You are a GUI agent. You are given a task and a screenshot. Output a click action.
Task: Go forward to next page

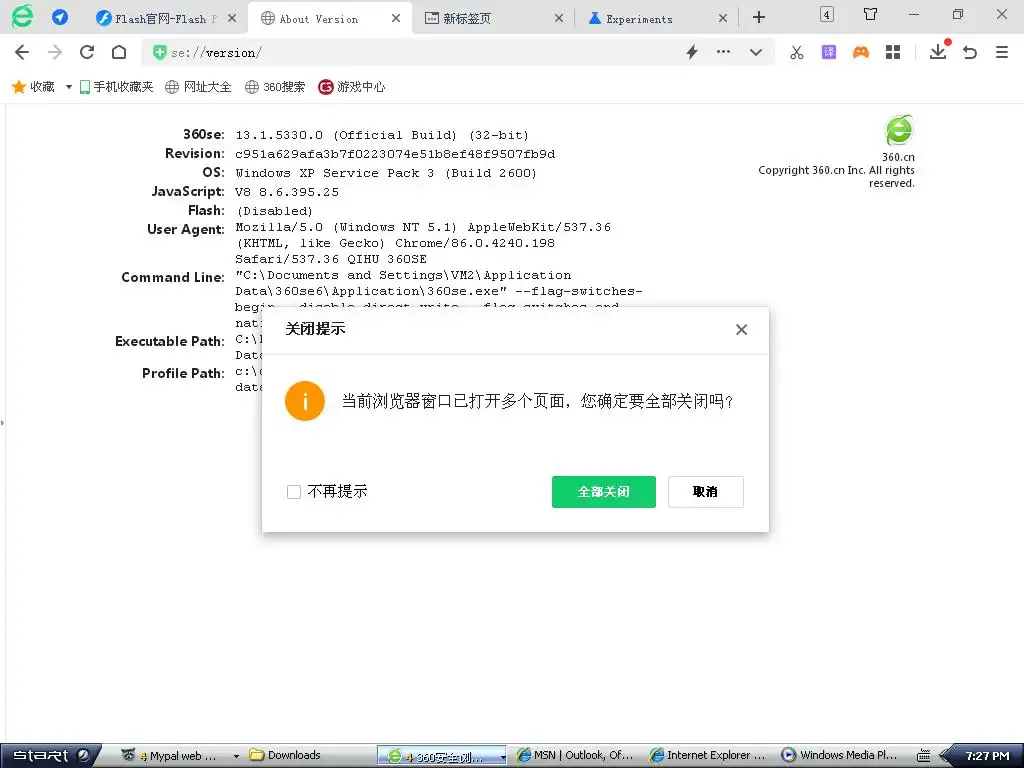55,52
